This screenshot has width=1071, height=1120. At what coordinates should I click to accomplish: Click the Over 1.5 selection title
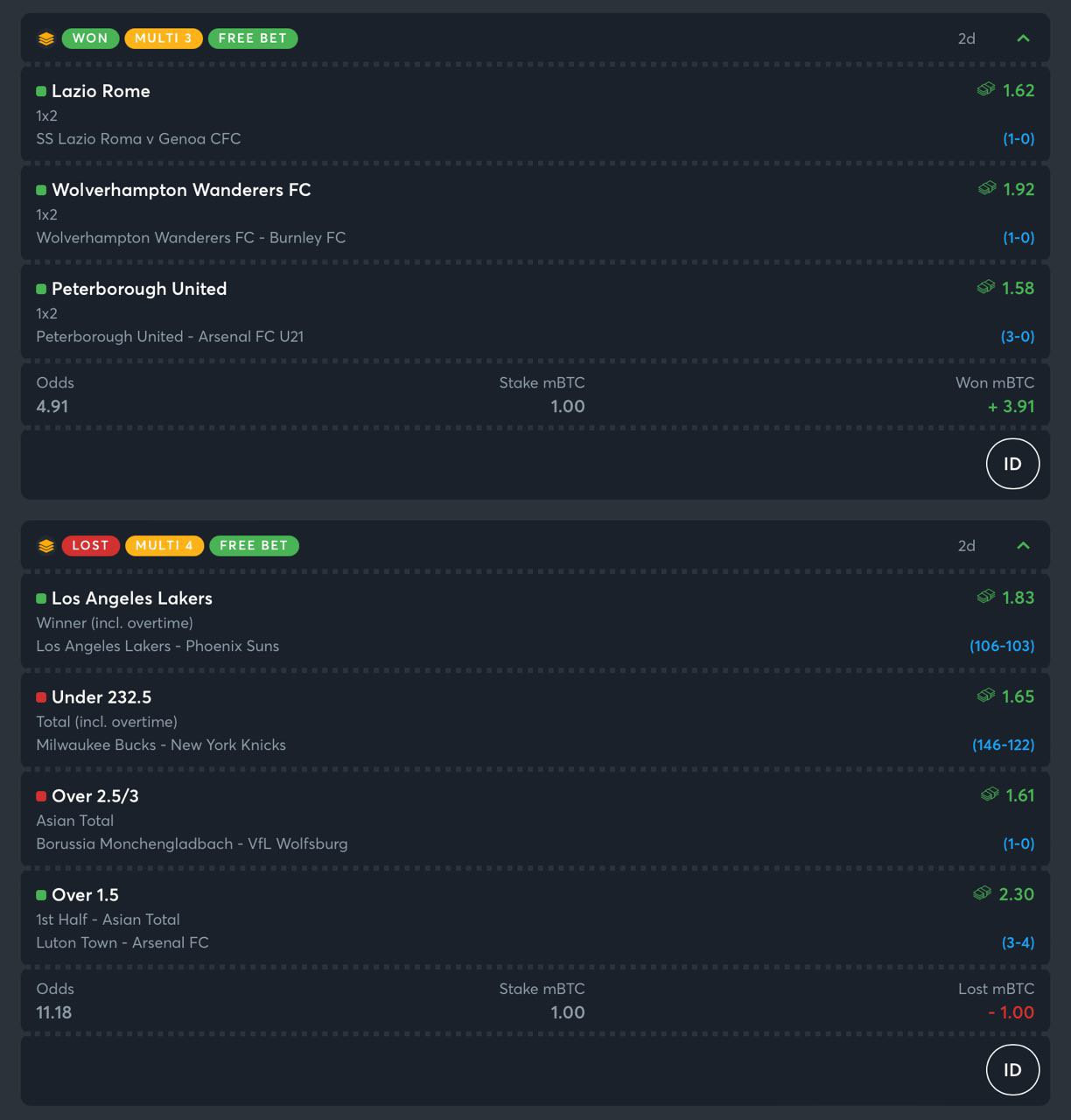click(85, 895)
